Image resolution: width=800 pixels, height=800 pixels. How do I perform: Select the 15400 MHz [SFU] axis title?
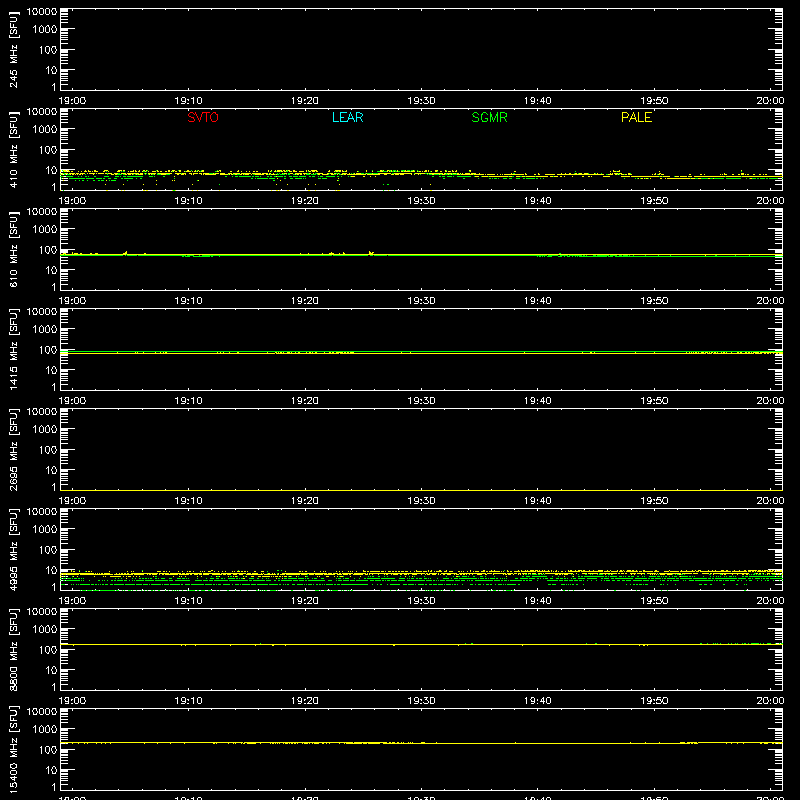[13, 749]
